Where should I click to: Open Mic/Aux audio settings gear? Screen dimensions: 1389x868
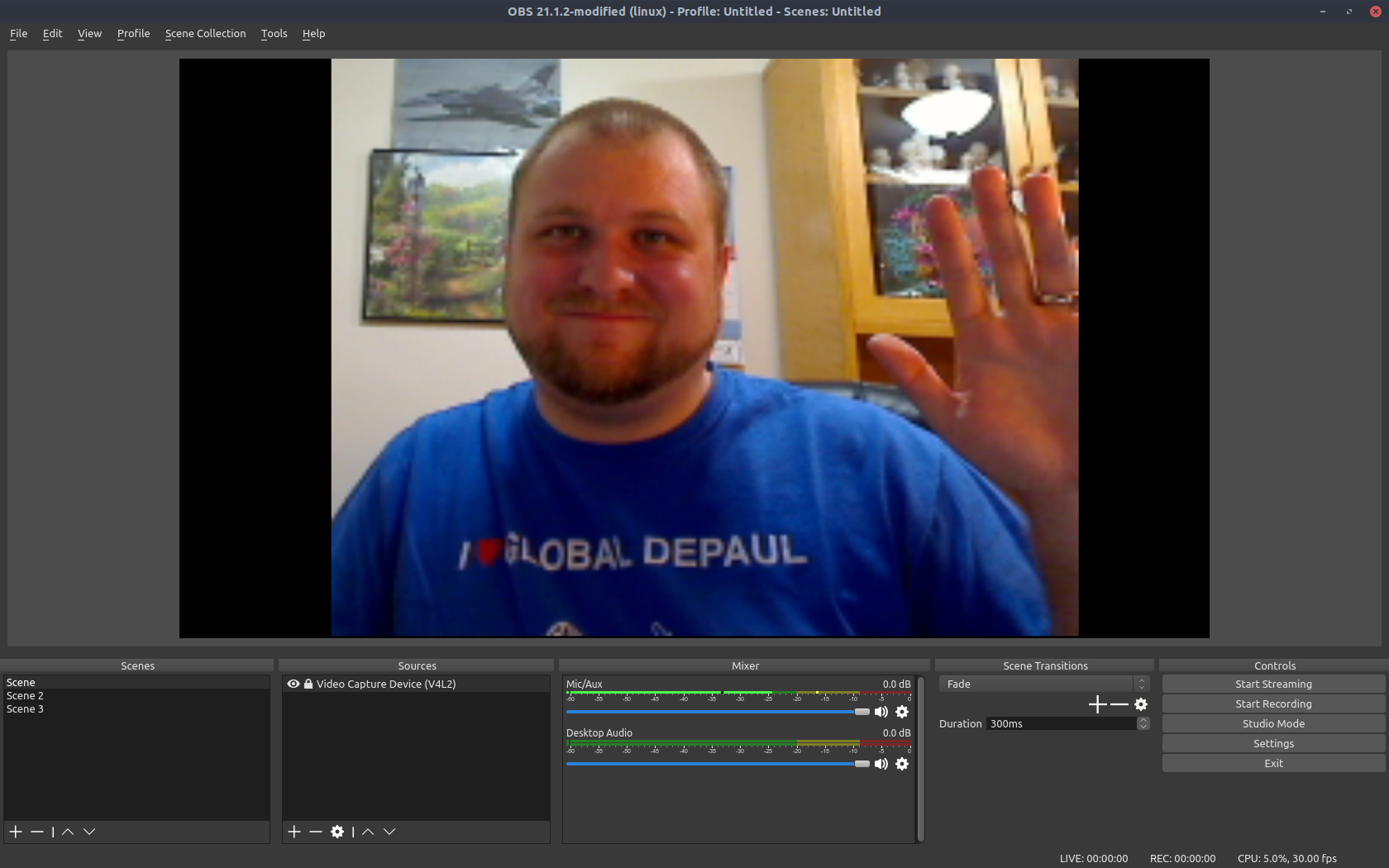(x=902, y=712)
